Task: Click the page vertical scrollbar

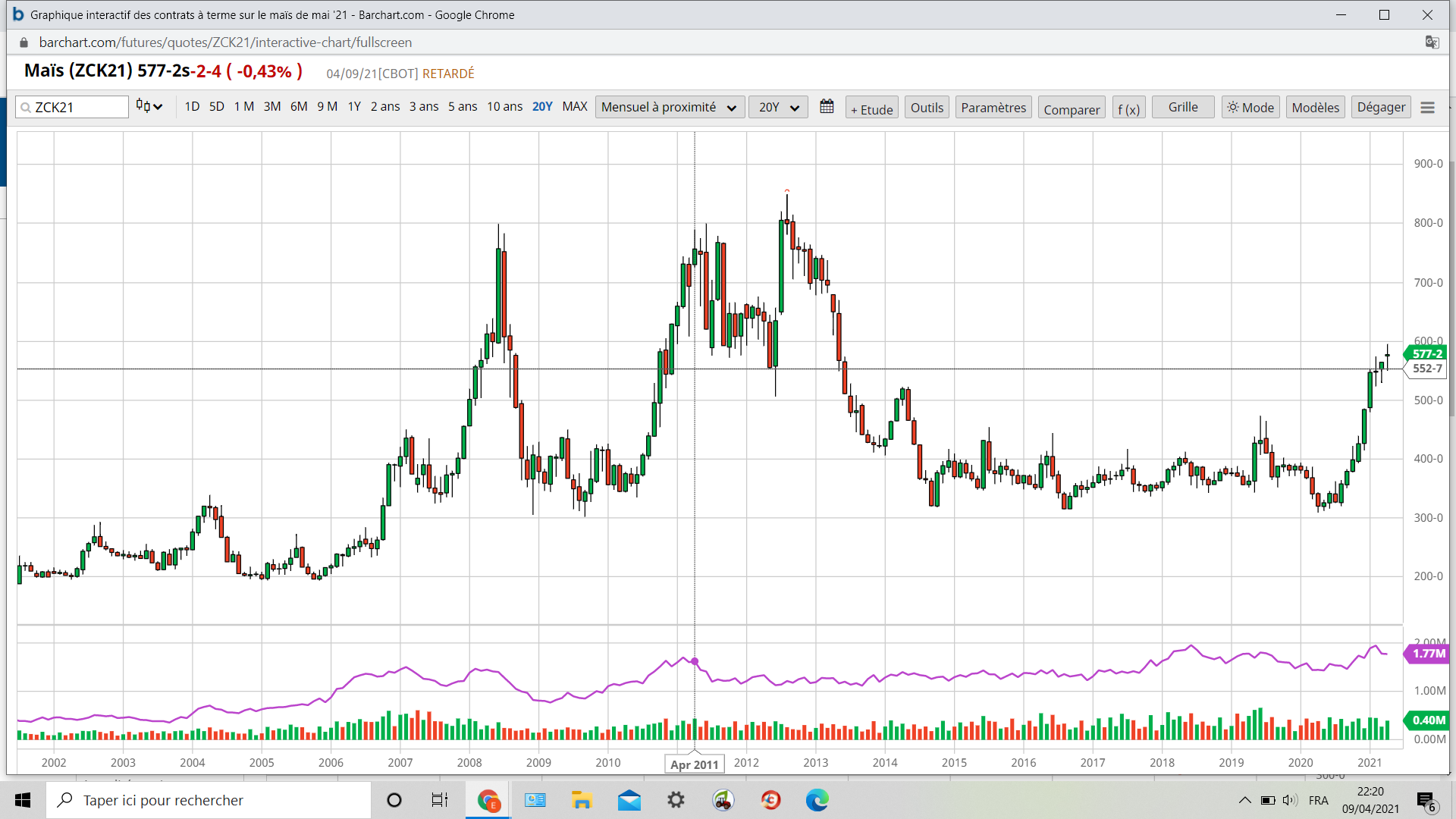Action: pyautogui.click(x=1451, y=288)
